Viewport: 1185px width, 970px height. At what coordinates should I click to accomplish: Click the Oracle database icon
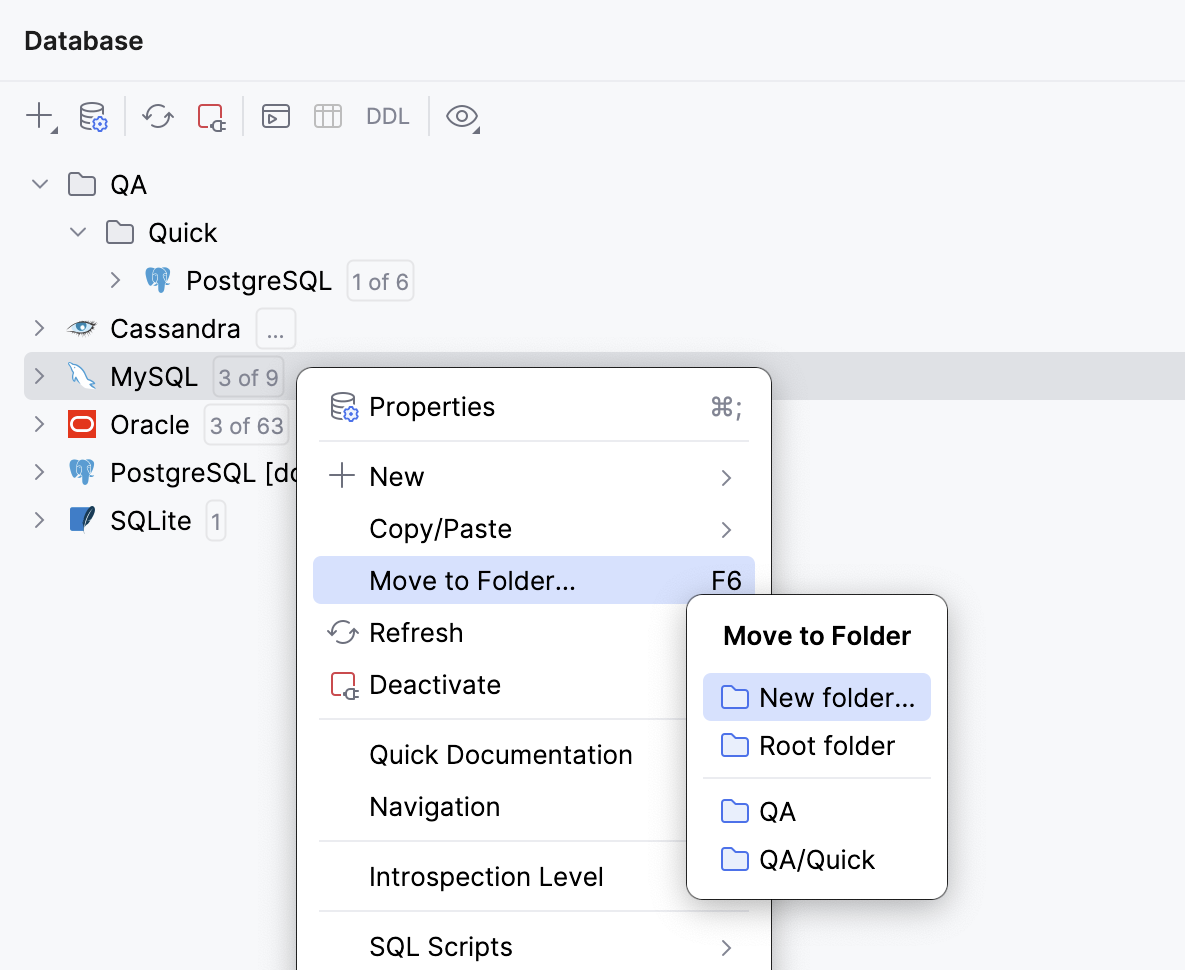tap(81, 424)
